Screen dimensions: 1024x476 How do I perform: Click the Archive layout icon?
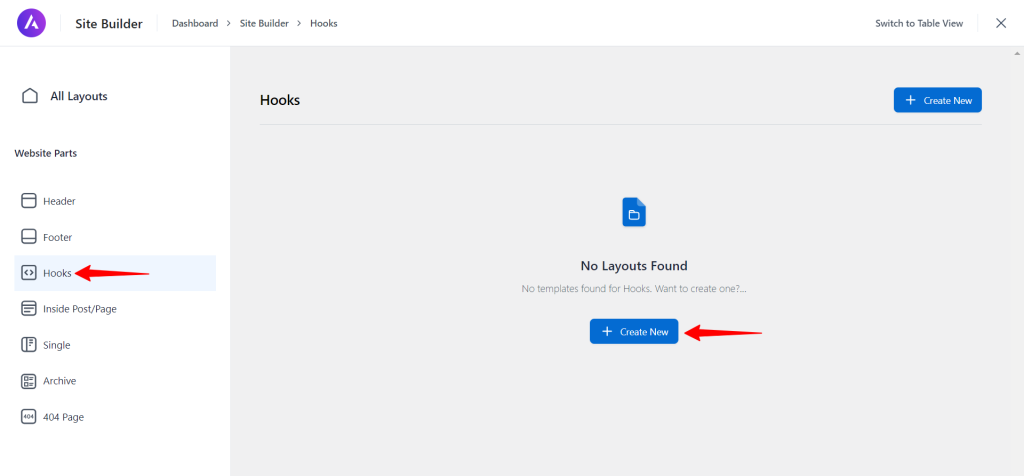[29, 381]
